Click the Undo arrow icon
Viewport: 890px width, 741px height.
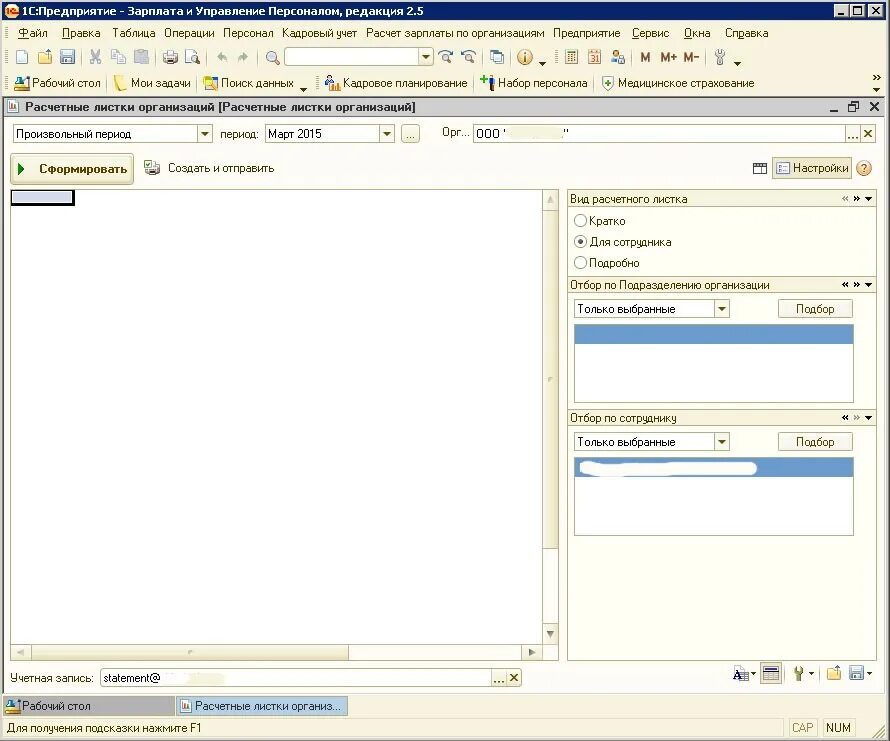[222, 57]
